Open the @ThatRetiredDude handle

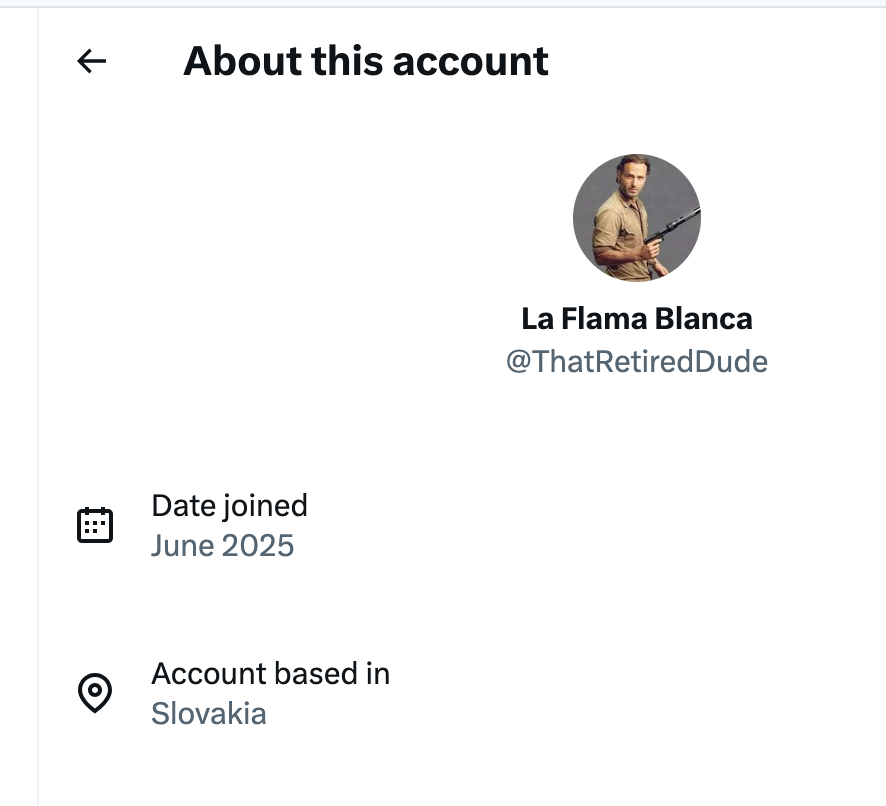pos(637,362)
